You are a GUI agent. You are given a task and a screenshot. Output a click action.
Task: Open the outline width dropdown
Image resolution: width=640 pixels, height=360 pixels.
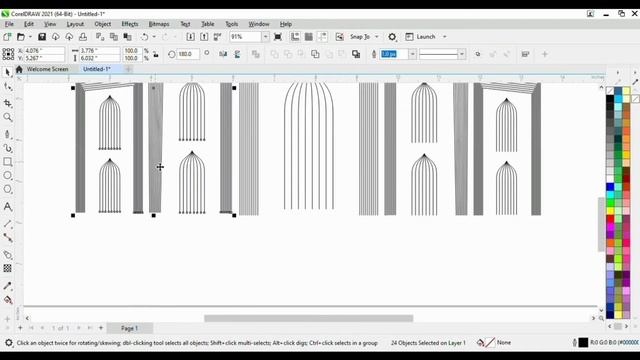pos(412,54)
